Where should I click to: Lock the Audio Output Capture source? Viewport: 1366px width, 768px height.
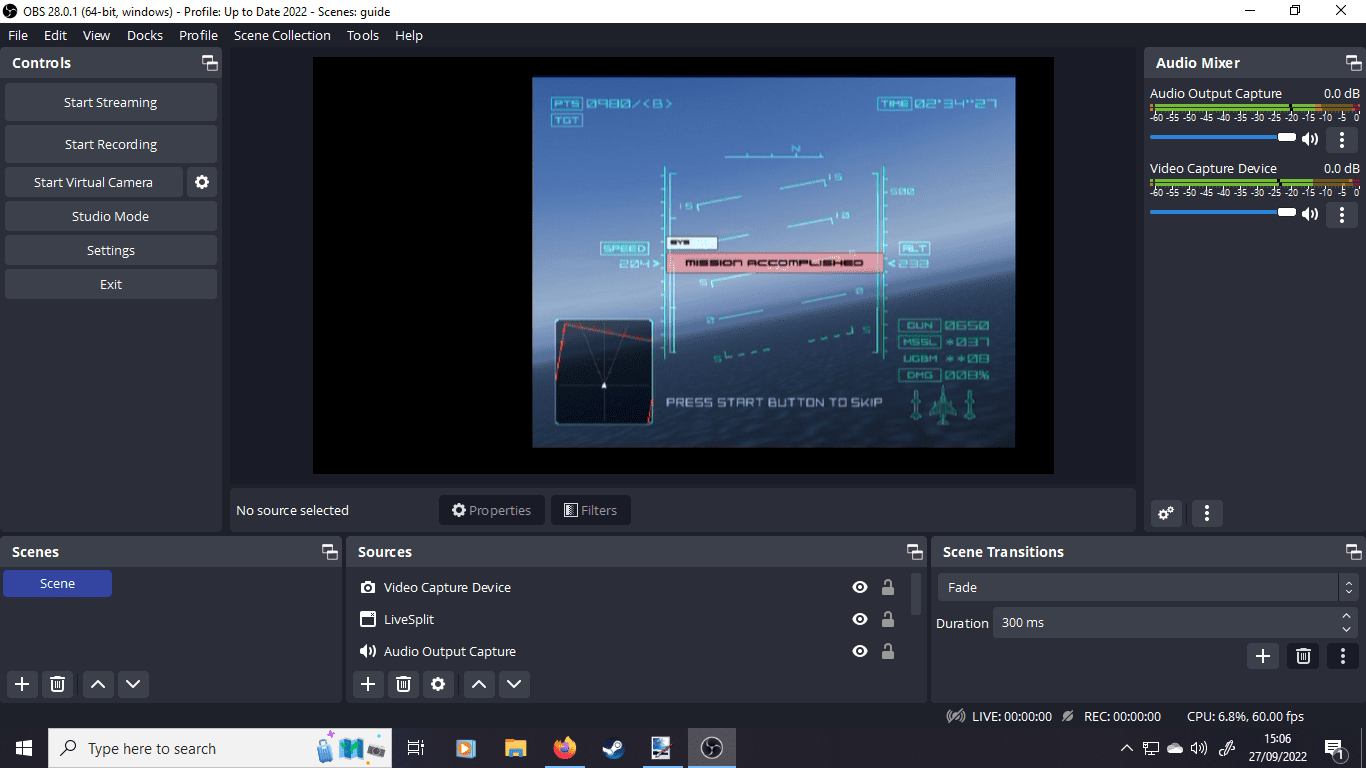(887, 651)
